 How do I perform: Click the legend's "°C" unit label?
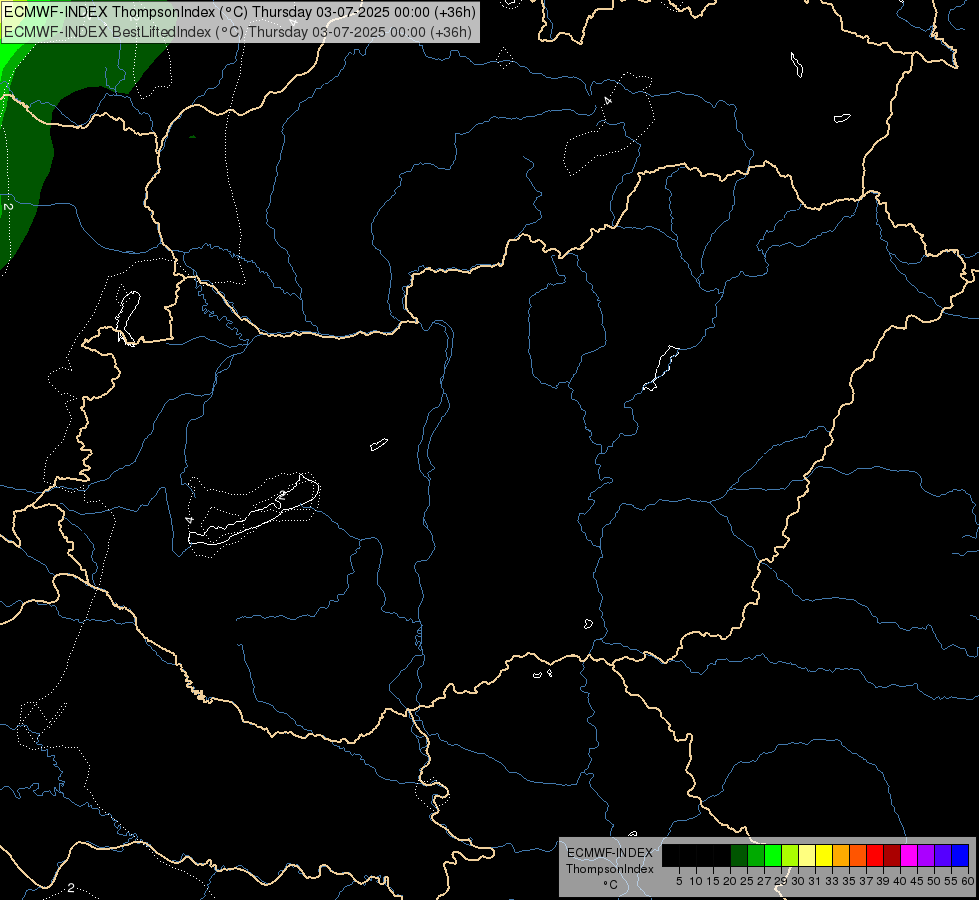610,885
